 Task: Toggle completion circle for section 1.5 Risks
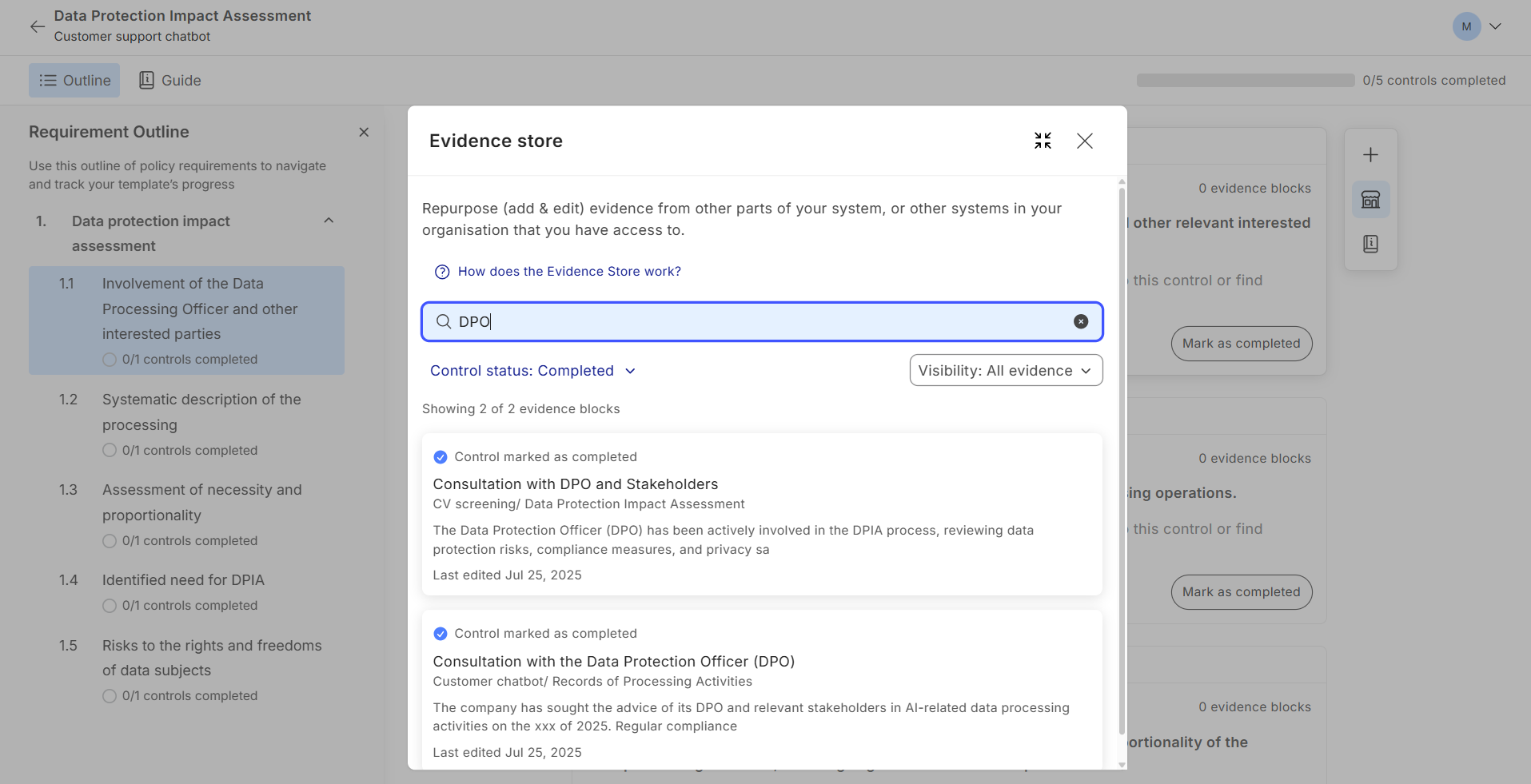coord(110,696)
